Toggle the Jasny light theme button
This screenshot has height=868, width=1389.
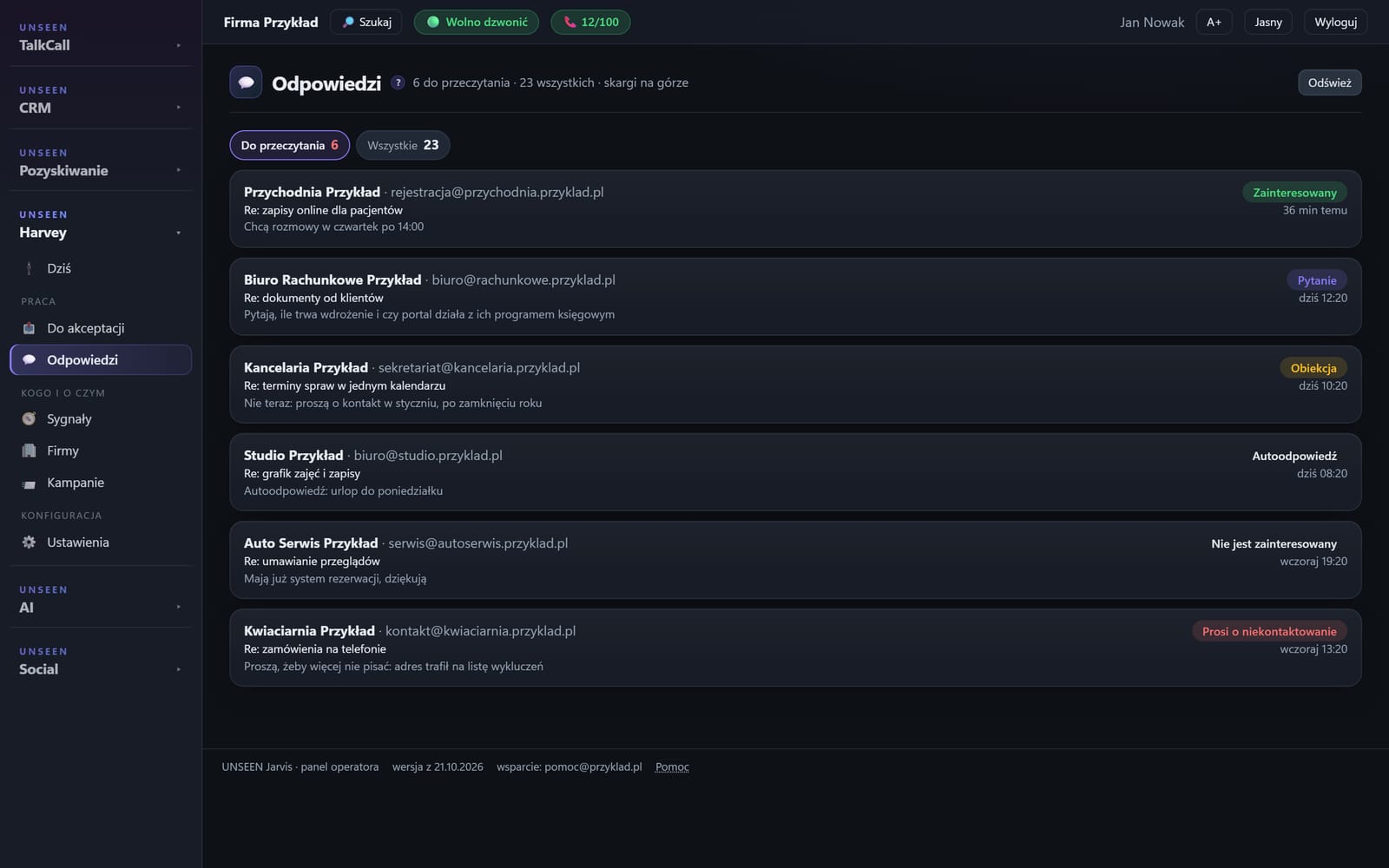[x=1268, y=22]
